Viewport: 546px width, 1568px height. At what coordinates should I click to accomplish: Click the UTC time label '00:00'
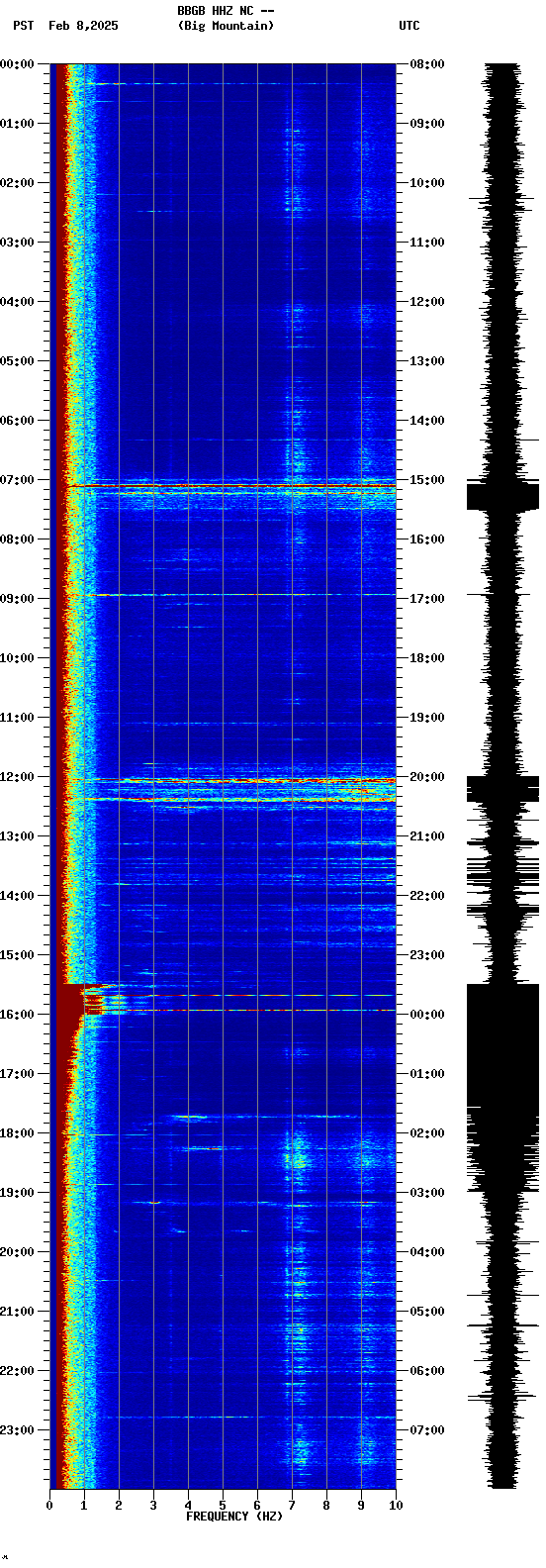tap(427, 1015)
